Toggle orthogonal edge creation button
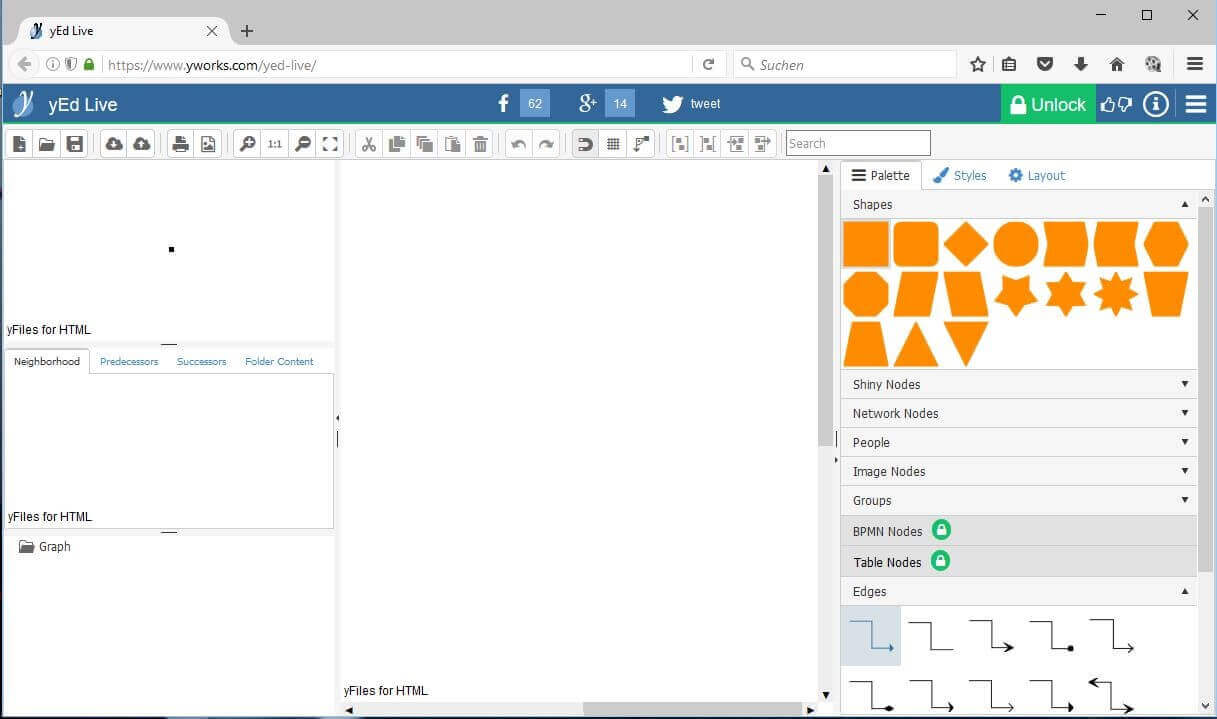The image size is (1217, 719). (x=641, y=144)
